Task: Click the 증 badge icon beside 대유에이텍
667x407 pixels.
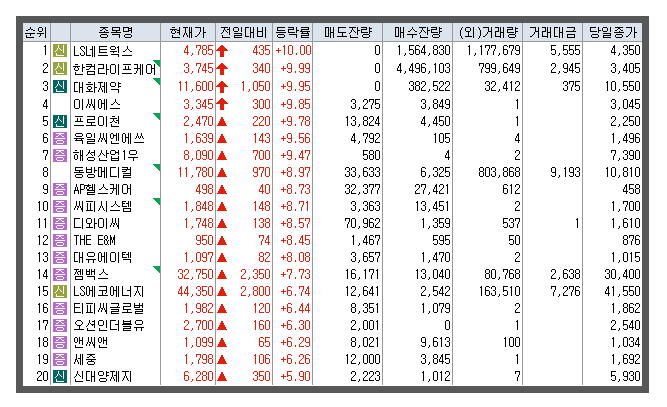Action: [60, 257]
